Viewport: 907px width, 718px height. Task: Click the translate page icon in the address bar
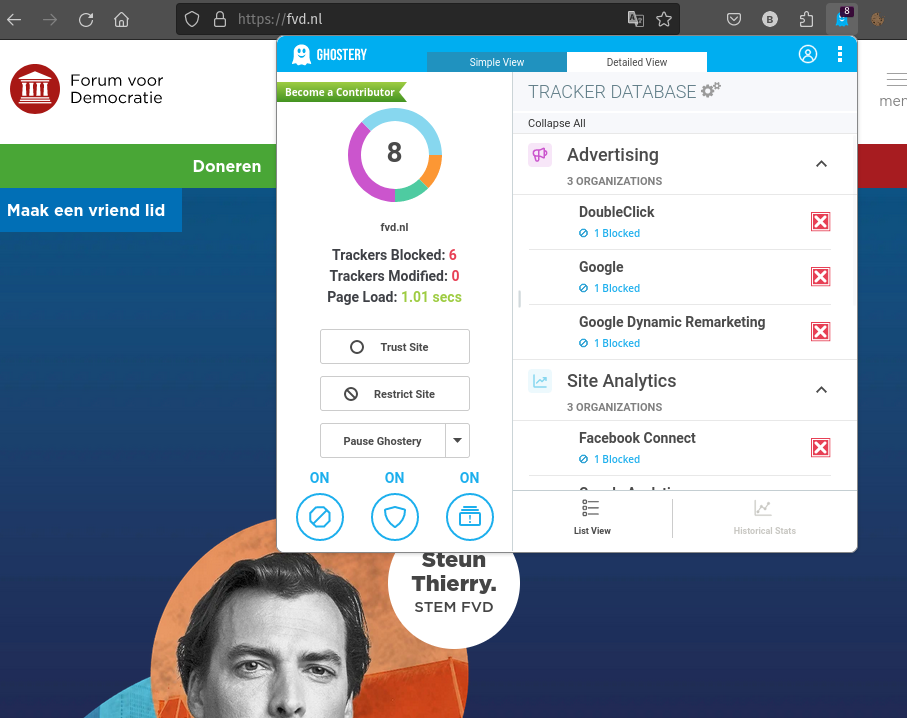pyautogui.click(x=636, y=19)
